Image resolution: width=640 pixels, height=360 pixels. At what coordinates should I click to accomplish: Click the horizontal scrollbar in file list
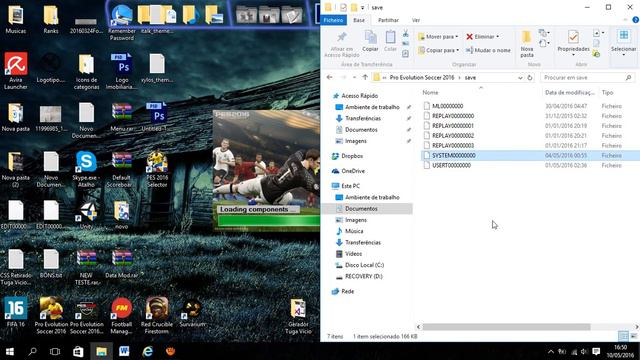506,327
